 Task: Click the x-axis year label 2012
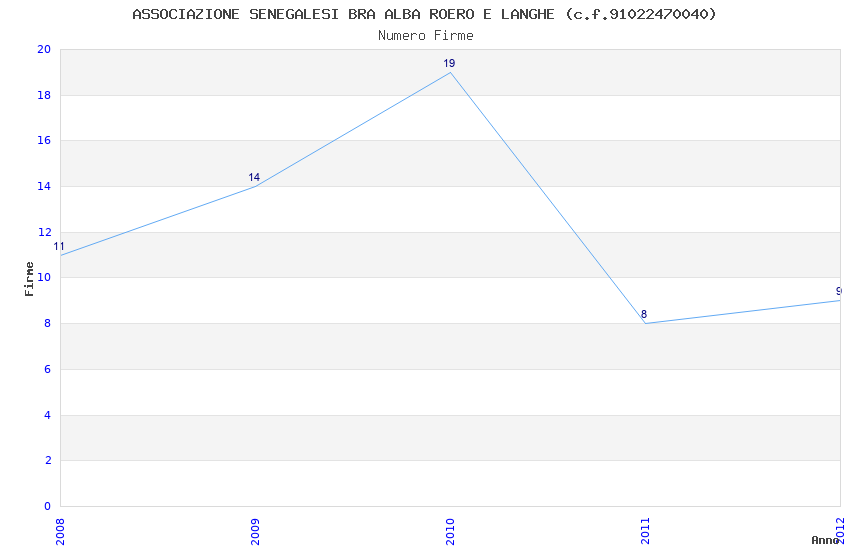coord(840,531)
